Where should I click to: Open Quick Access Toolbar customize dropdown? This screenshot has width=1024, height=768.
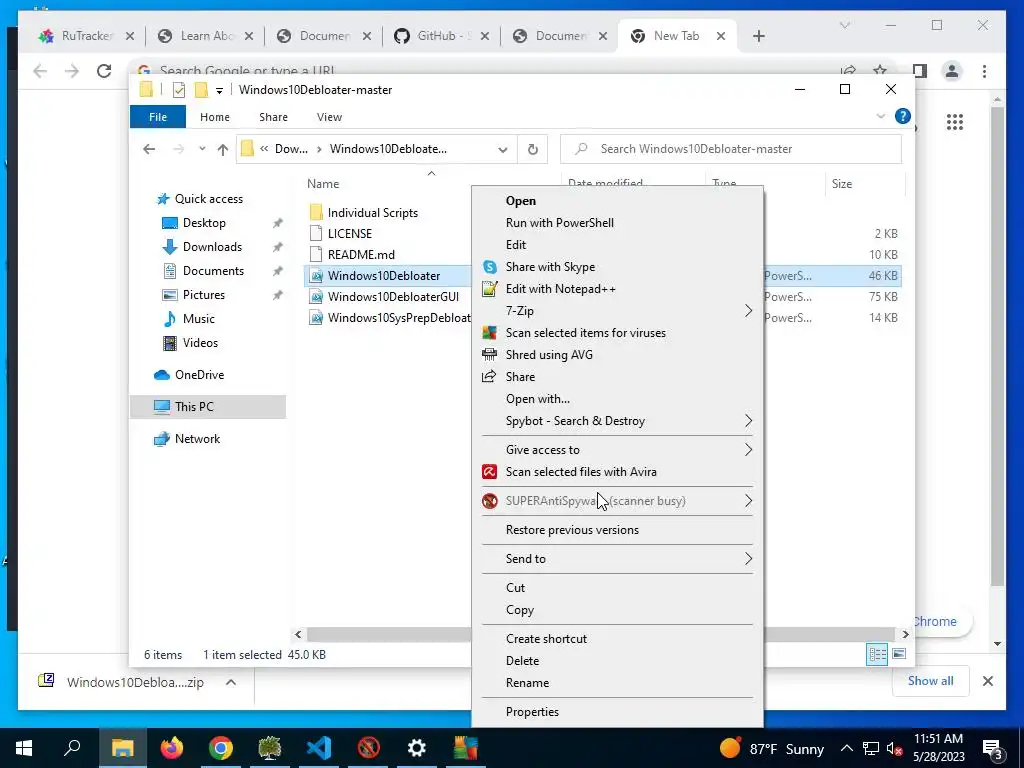pos(219,91)
